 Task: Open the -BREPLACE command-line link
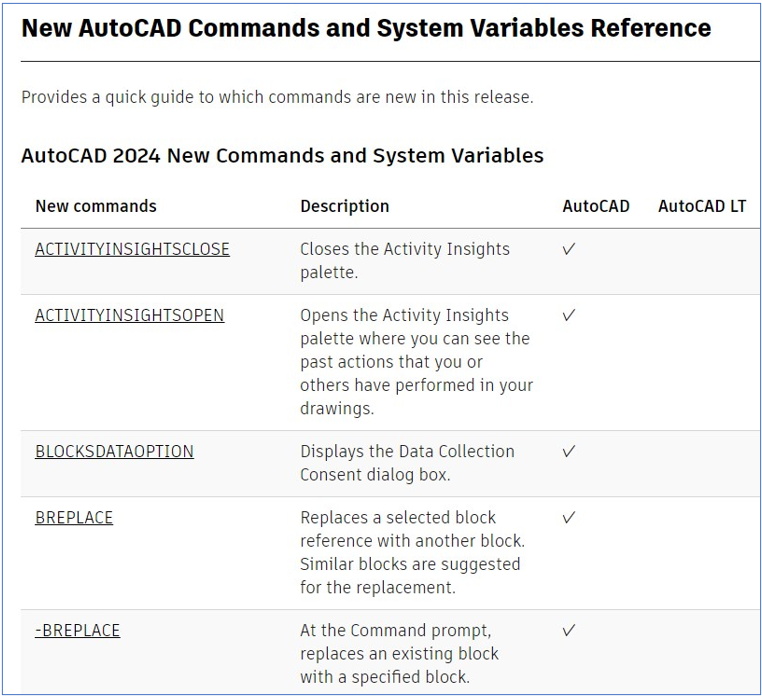coord(77,631)
